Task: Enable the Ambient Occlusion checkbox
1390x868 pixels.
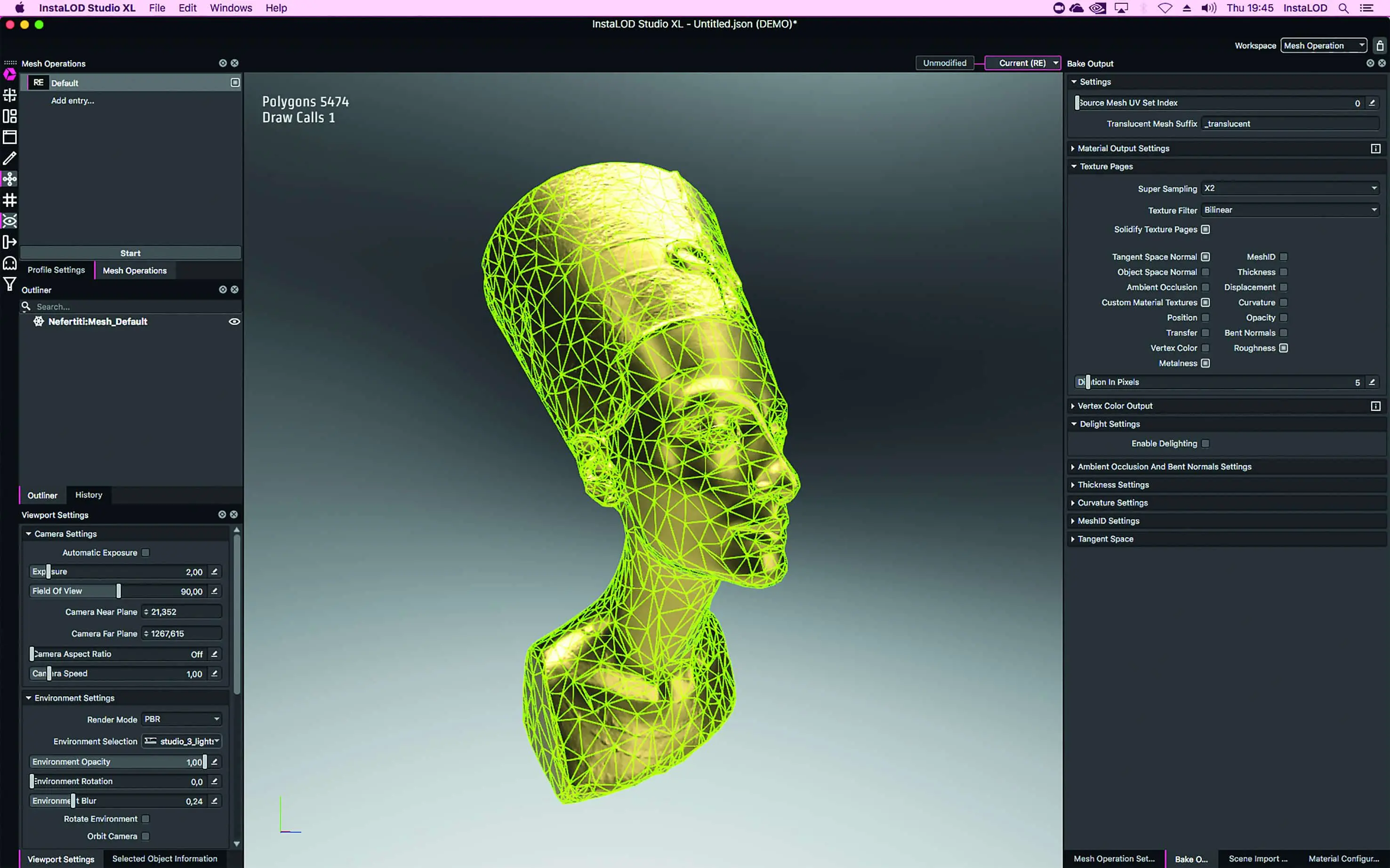Action: (1205, 287)
